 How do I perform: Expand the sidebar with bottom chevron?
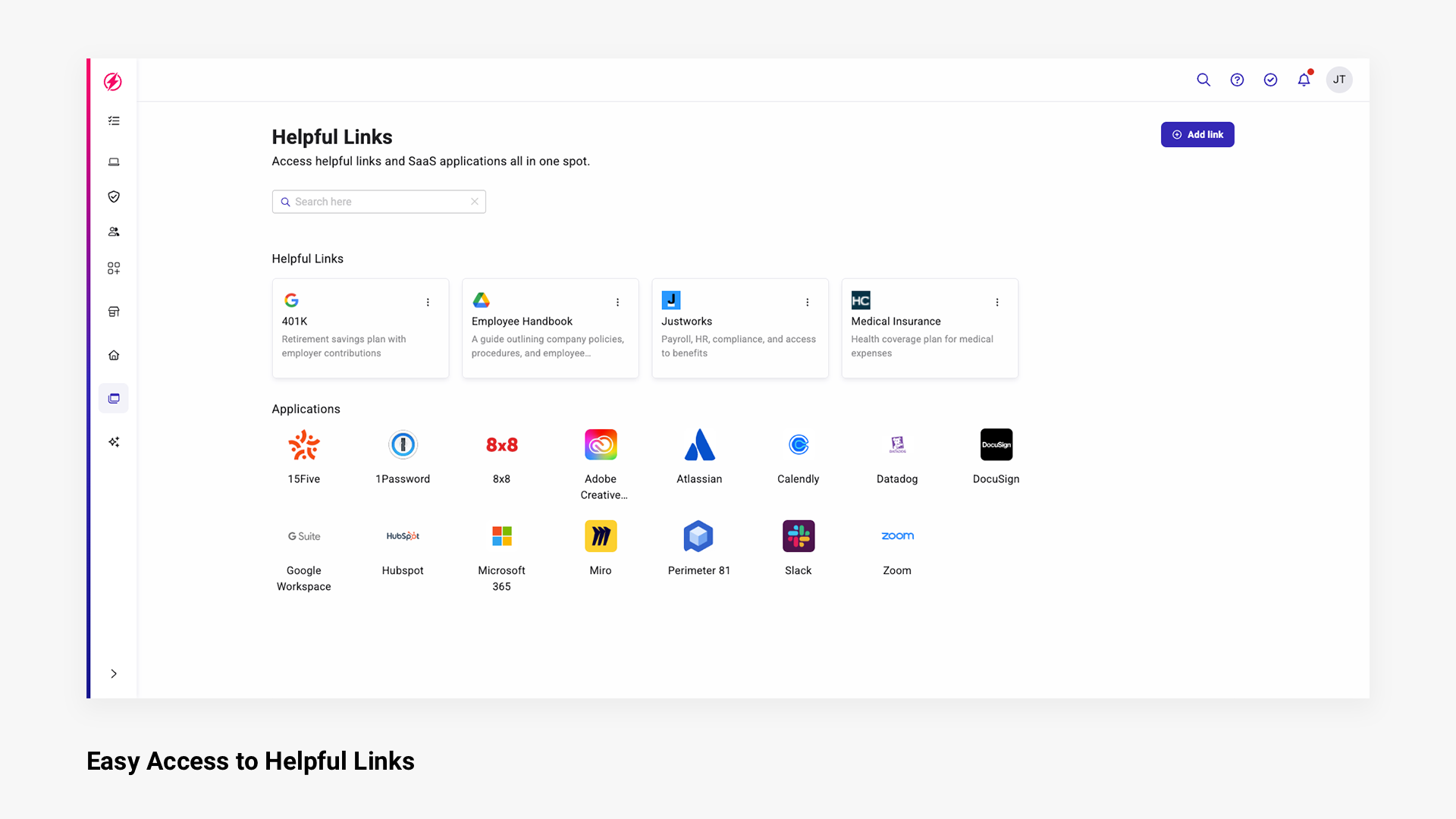tap(114, 673)
